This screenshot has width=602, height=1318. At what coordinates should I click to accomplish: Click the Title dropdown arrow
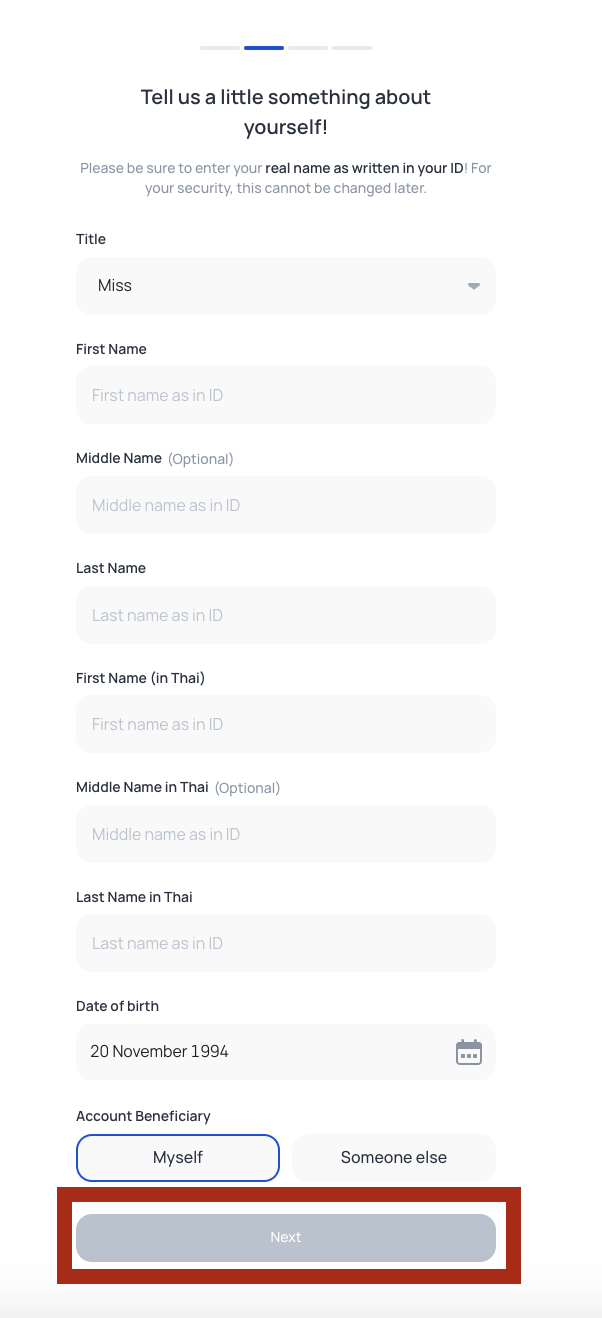(x=474, y=286)
